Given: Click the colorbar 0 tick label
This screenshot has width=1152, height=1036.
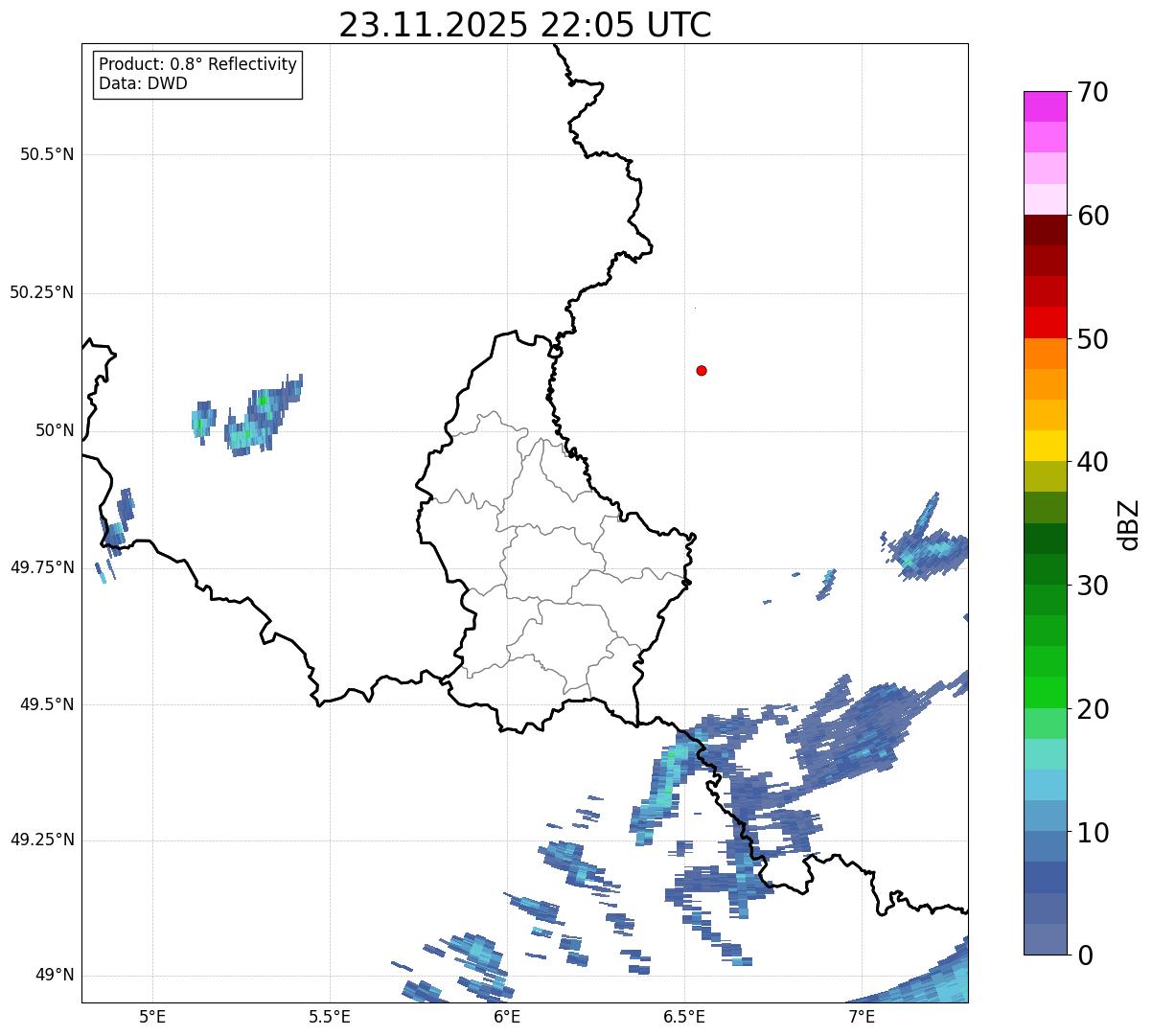Looking at the screenshot, I should click(x=1085, y=955).
